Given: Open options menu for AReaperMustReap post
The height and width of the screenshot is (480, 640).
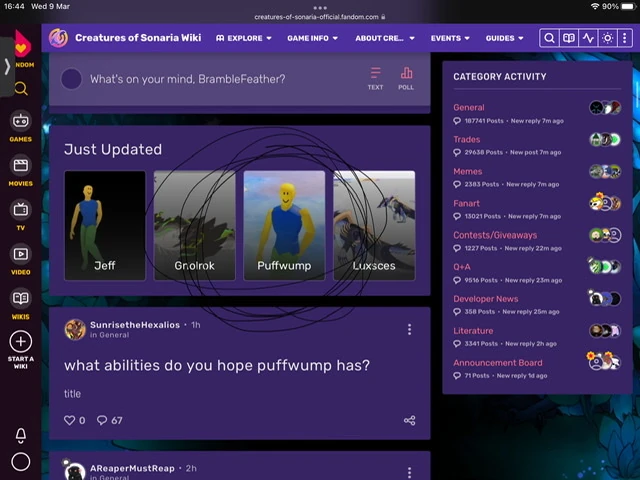Looking at the screenshot, I should pos(409,472).
